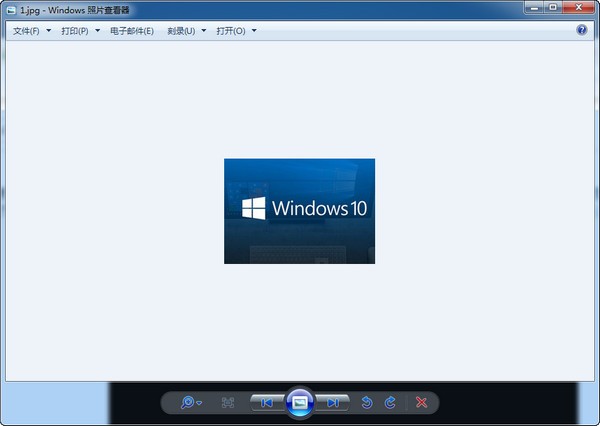Close the photo viewer window
Screen dimensions: 600x426
pyautogui.click(x=579, y=7)
